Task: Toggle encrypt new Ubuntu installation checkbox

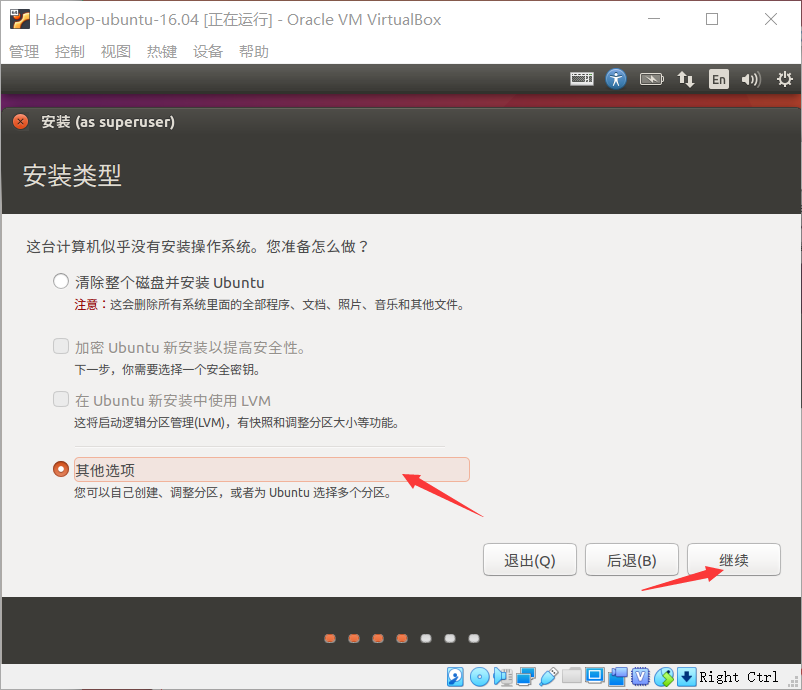Action: click(x=61, y=346)
